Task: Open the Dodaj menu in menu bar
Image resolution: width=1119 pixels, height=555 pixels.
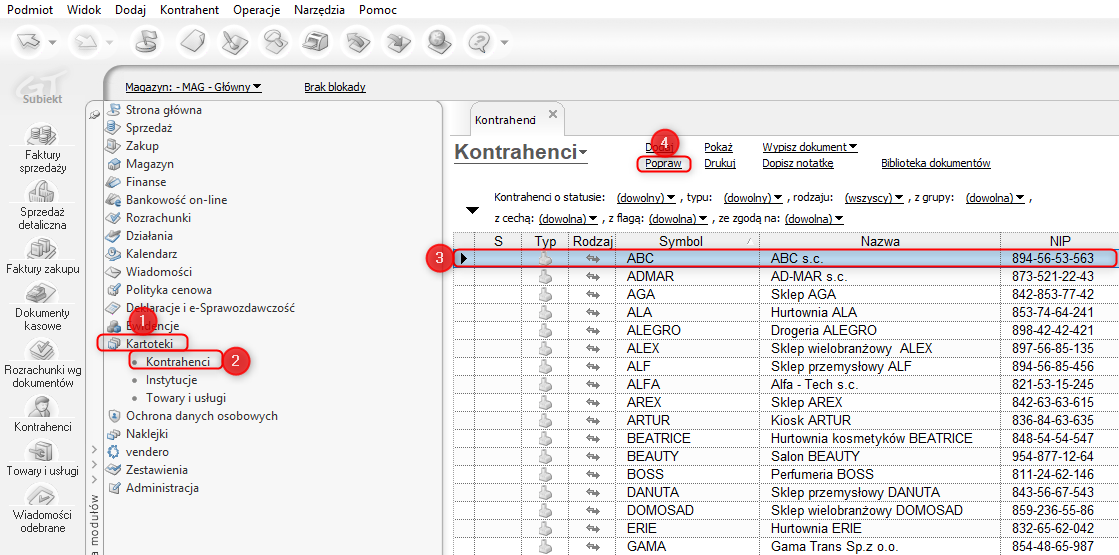Action: point(131,10)
